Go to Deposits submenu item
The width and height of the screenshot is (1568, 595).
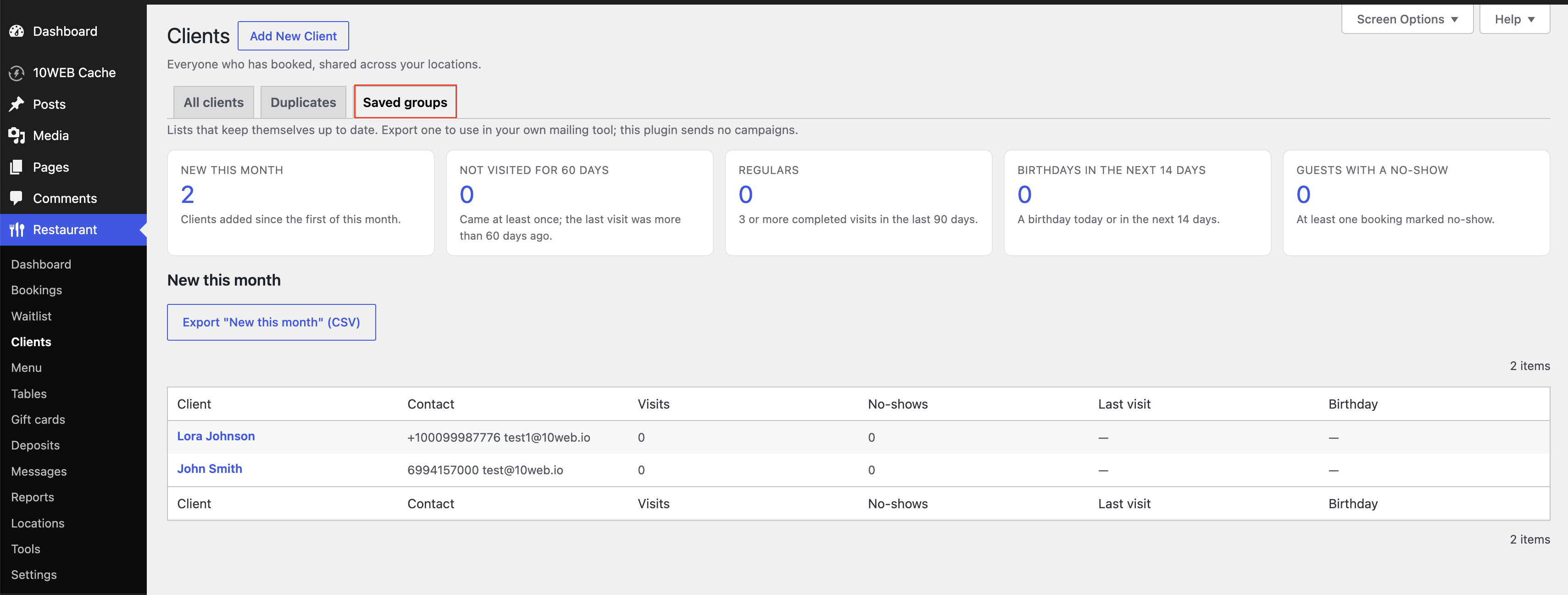click(35, 445)
